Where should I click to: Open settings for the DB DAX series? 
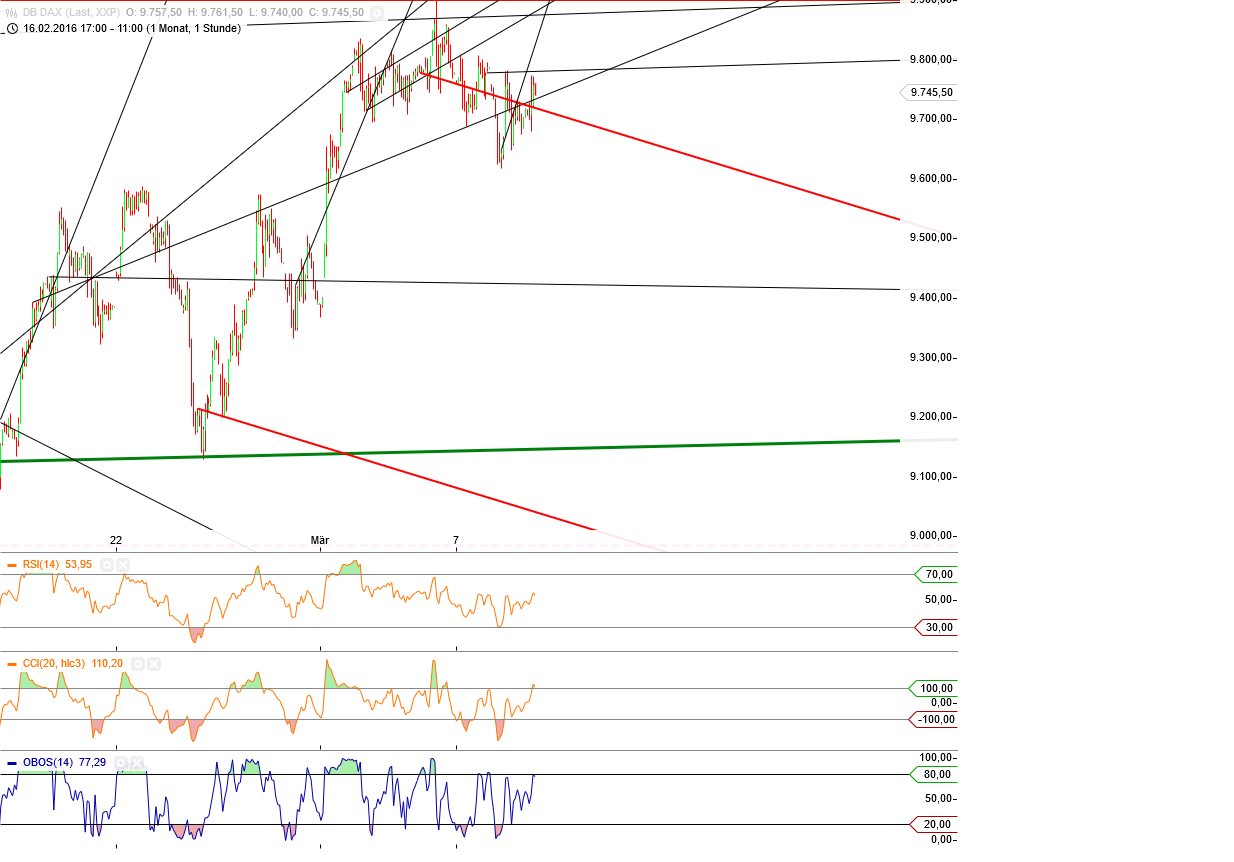coord(374,13)
